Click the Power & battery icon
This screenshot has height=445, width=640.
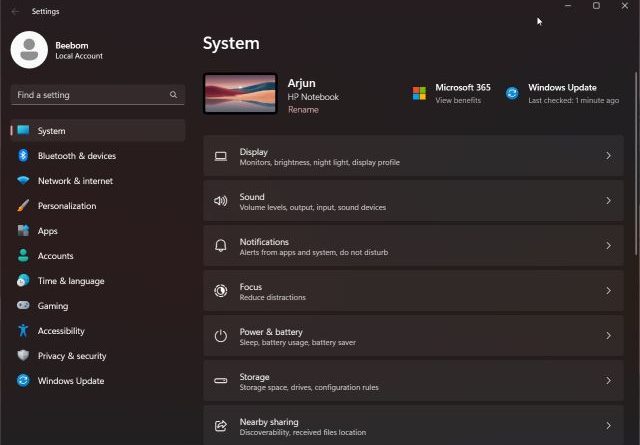(x=221, y=336)
